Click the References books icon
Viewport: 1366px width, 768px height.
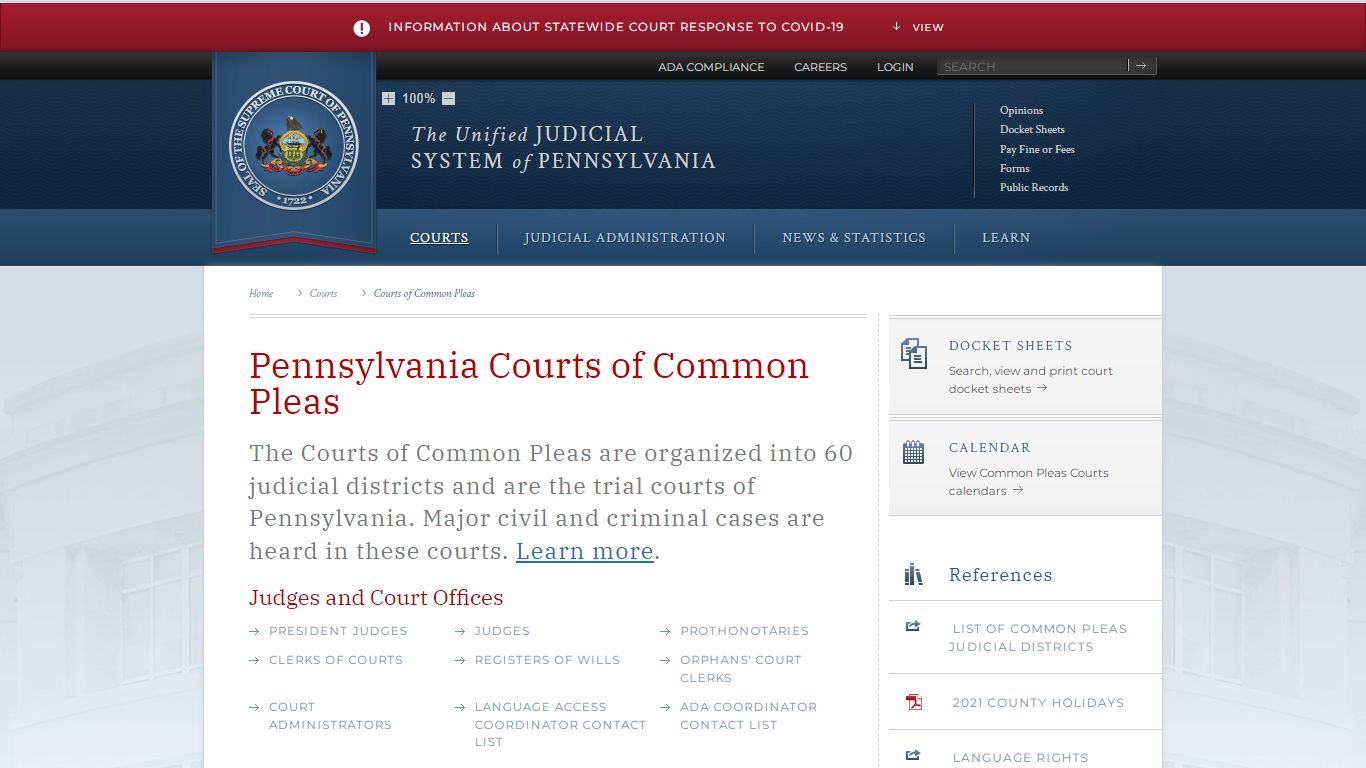point(913,574)
